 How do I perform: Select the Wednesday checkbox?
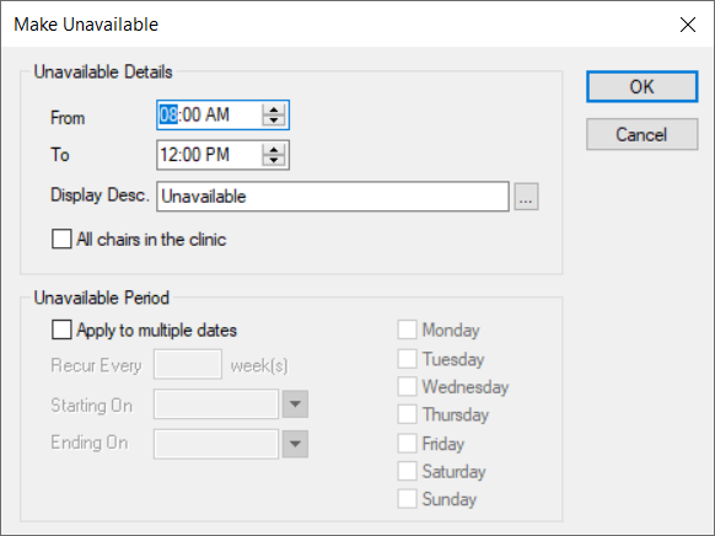(x=407, y=387)
